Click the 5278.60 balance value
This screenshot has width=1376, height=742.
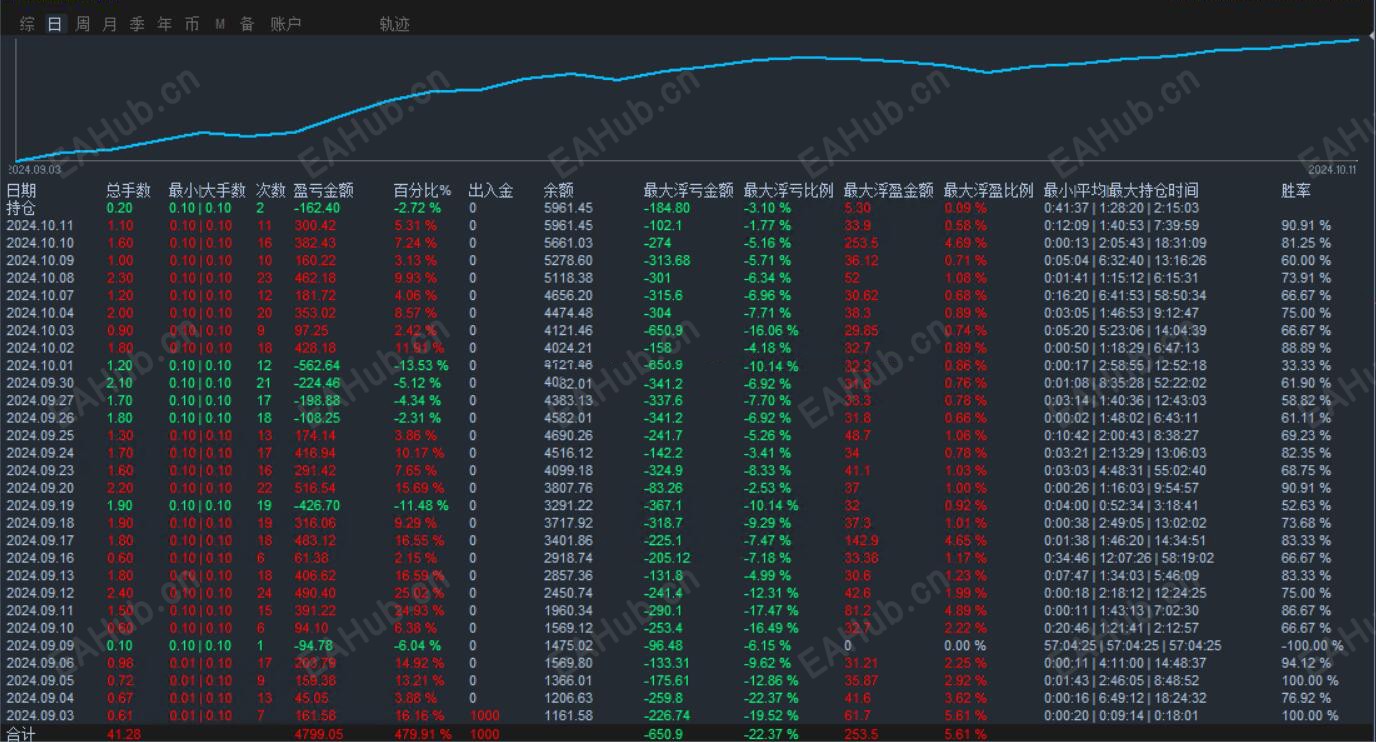pyautogui.click(x=568, y=261)
